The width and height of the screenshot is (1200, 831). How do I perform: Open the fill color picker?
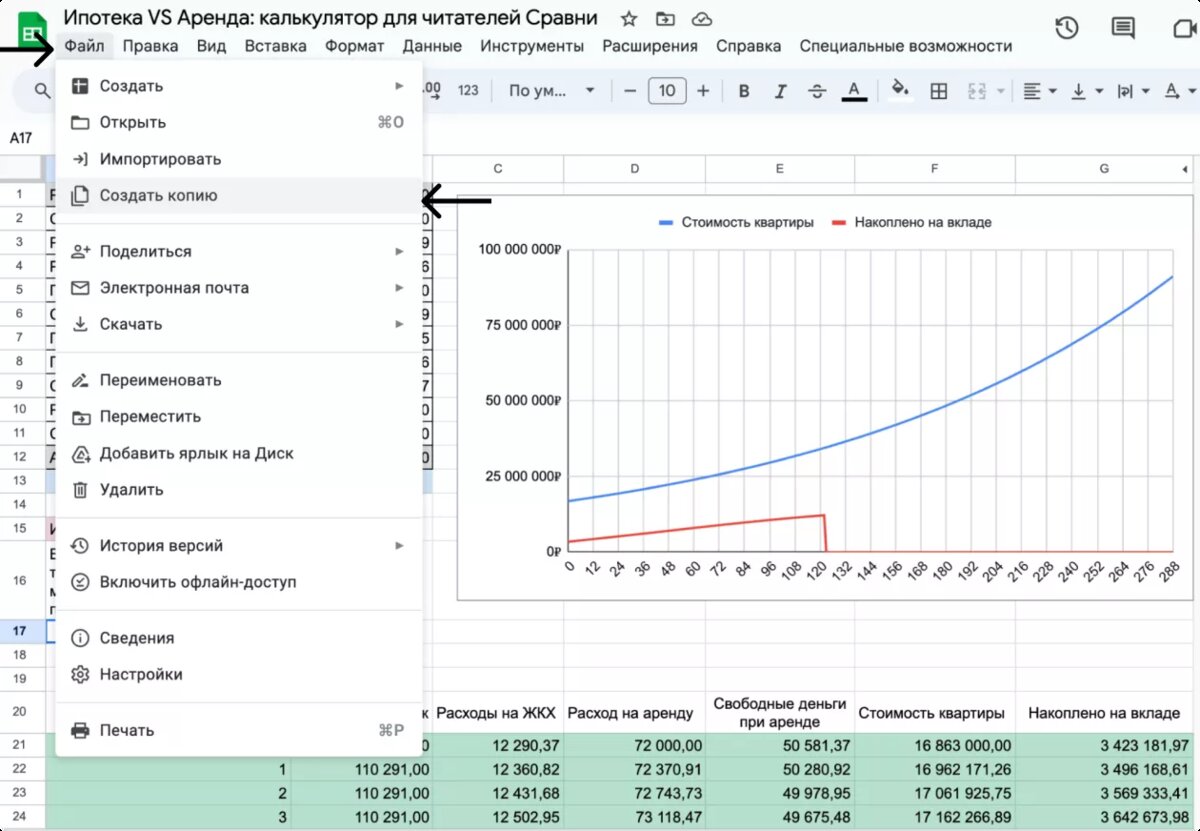tap(900, 91)
